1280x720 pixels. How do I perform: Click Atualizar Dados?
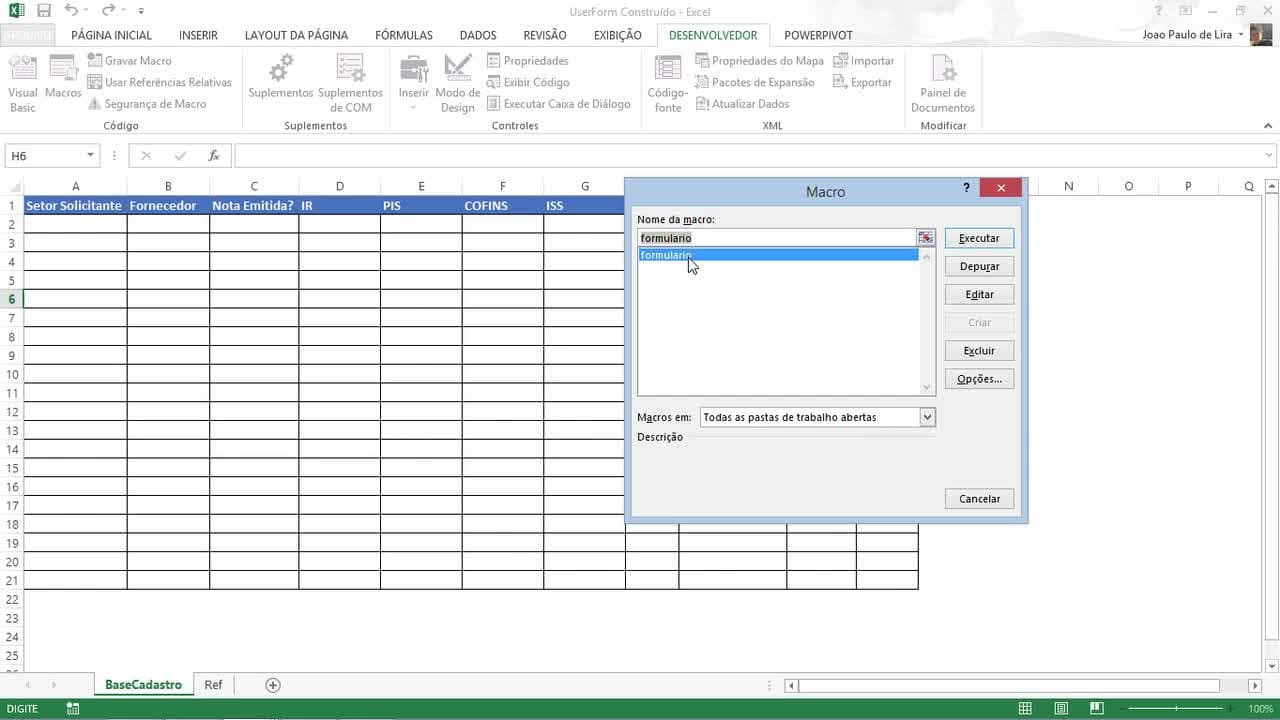(741, 104)
